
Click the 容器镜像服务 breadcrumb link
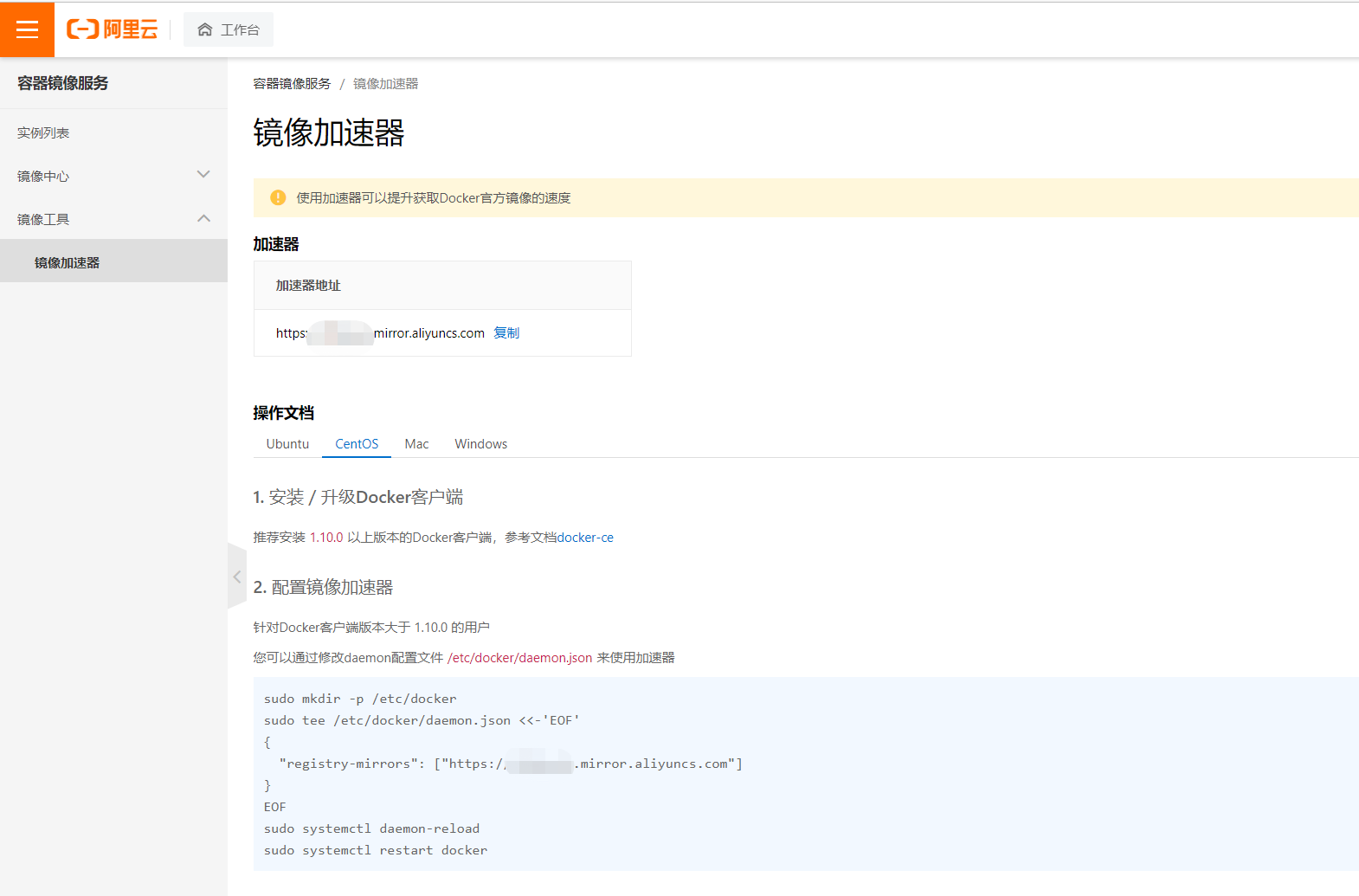(x=292, y=84)
